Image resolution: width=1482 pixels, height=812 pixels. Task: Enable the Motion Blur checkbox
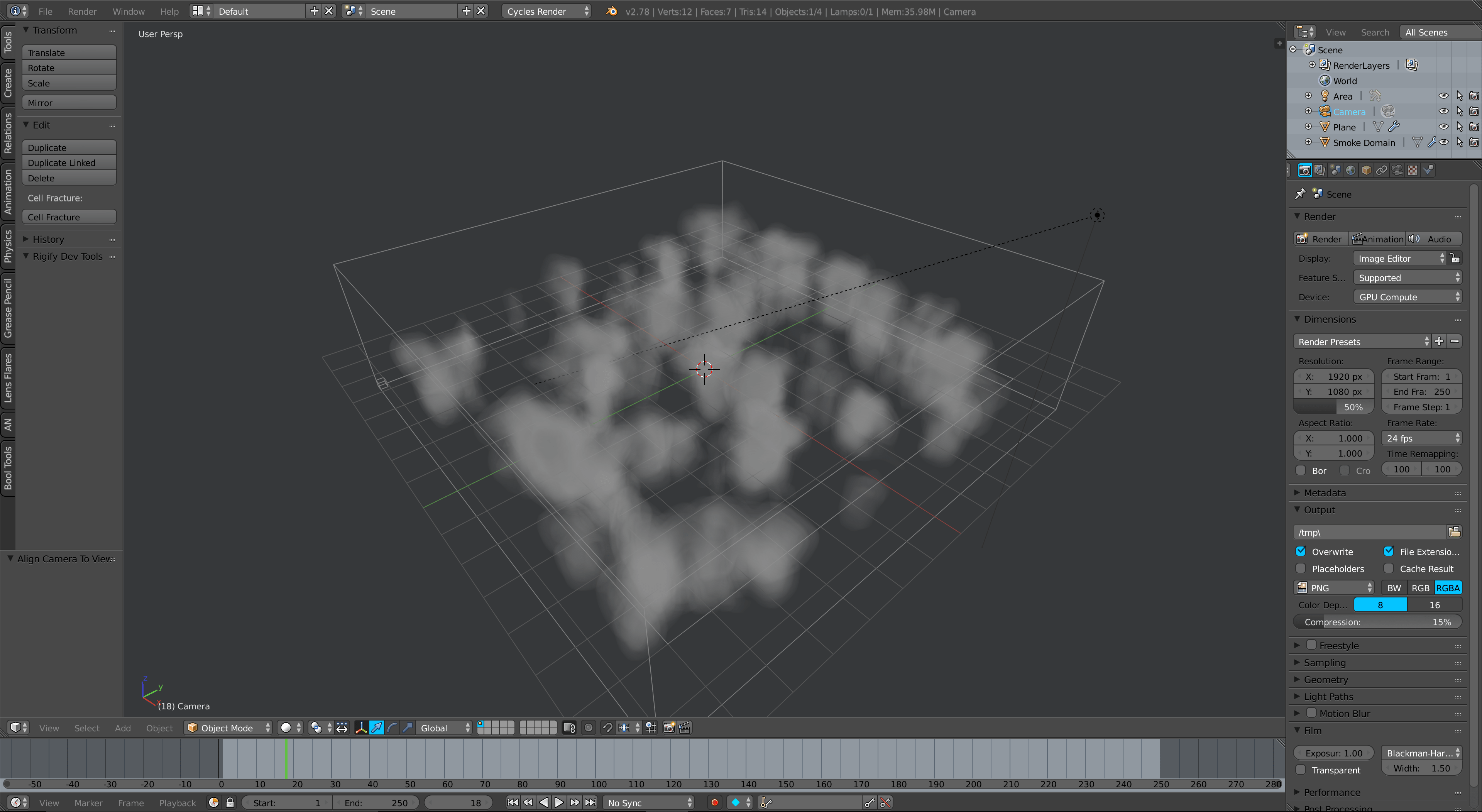(x=1312, y=713)
